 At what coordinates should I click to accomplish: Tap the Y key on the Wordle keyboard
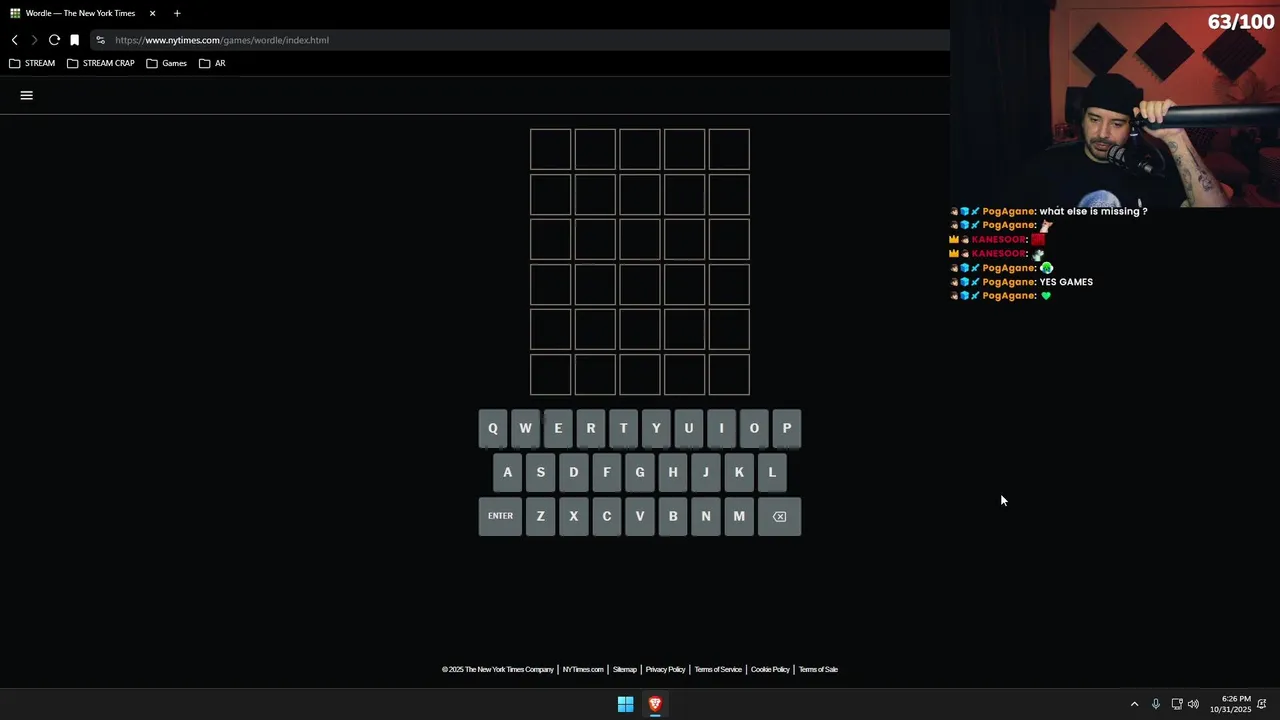pyautogui.click(x=656, y=428)
